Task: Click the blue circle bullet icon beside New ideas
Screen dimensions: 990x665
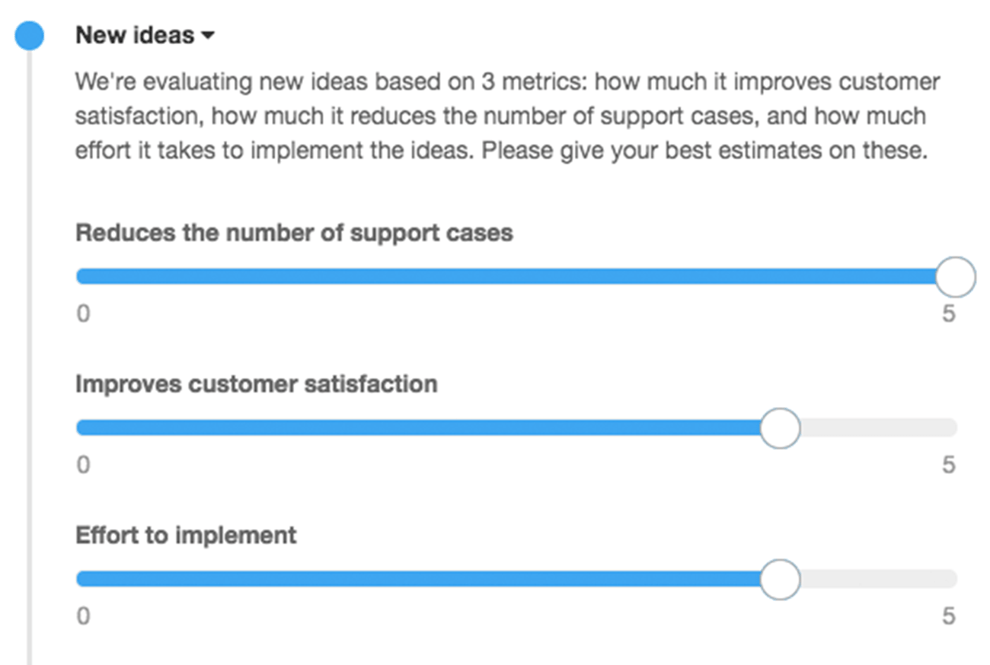Action: 29,35
